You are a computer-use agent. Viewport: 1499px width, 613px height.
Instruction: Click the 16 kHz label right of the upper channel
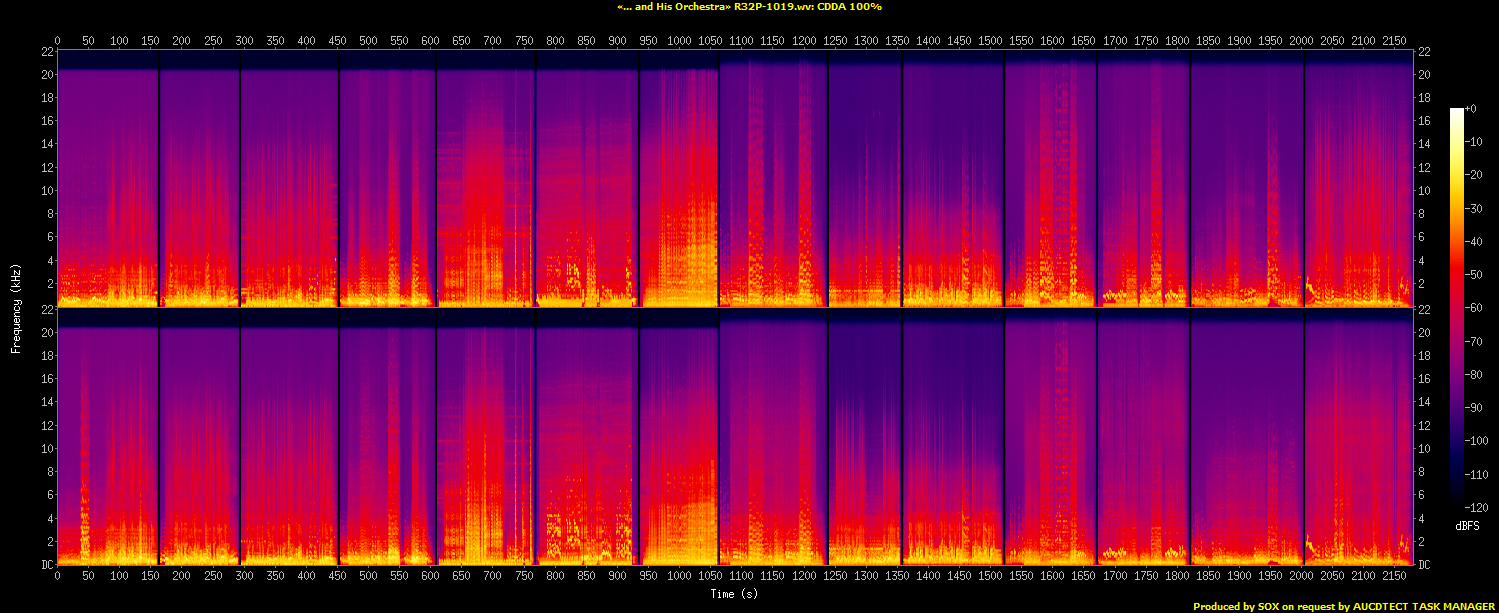click(x=1426, y=121)
